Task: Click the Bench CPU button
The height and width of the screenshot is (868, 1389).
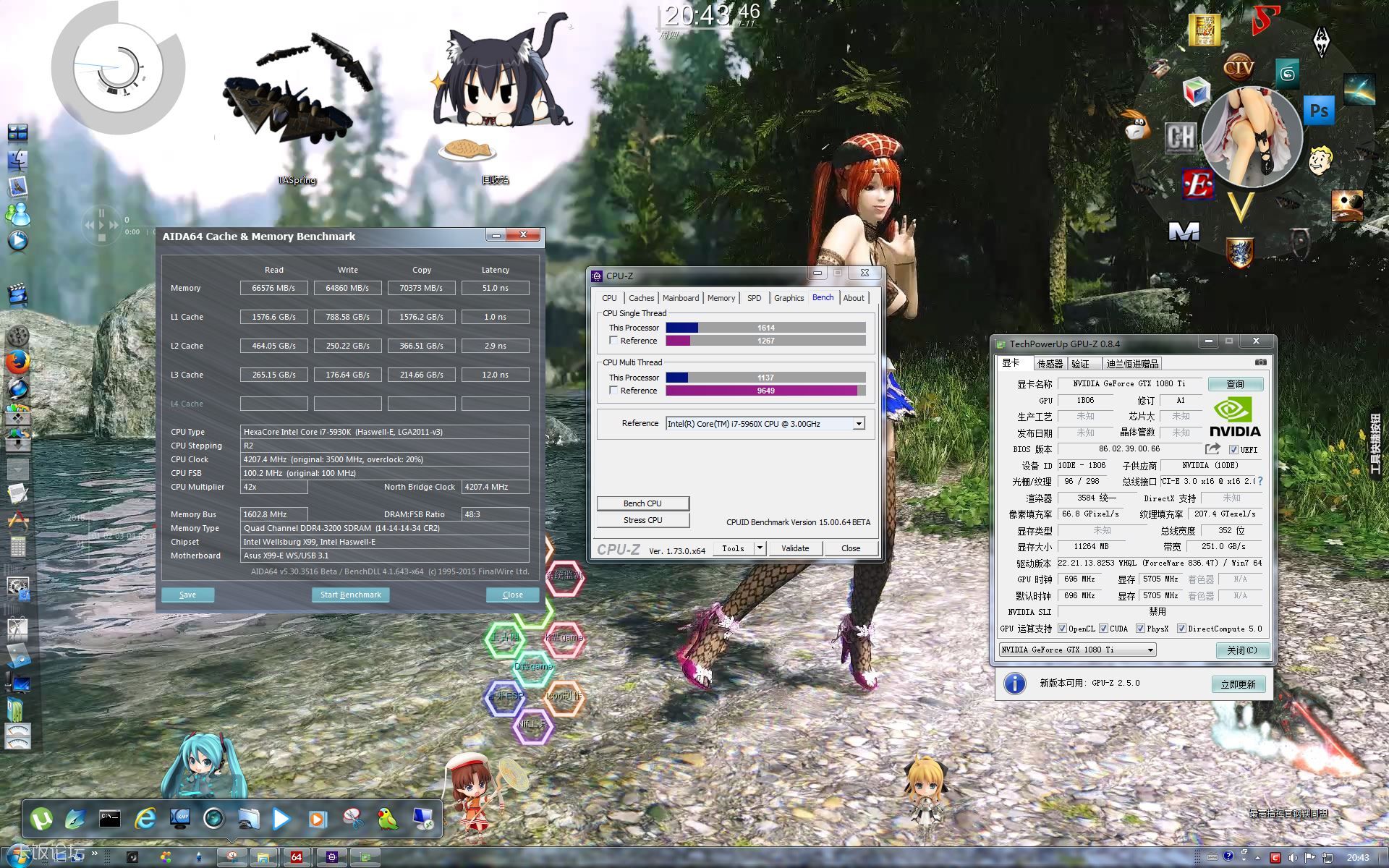Action: (x=642, y=503)
